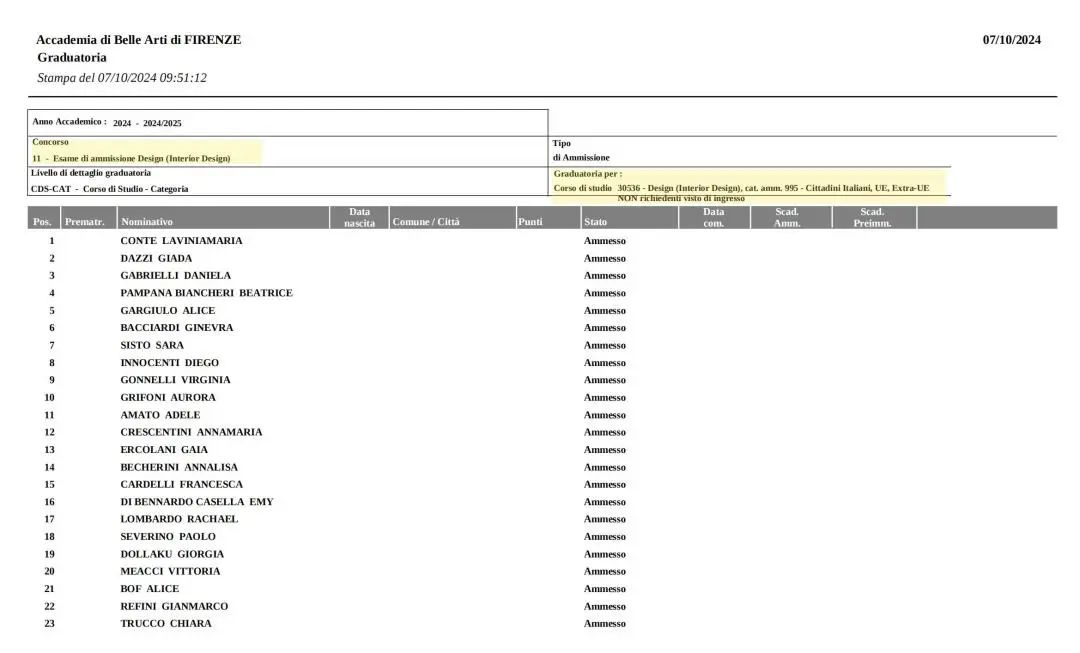
Task: Click the date 07/10/2024 at top right
Action: click(1011, 40)
